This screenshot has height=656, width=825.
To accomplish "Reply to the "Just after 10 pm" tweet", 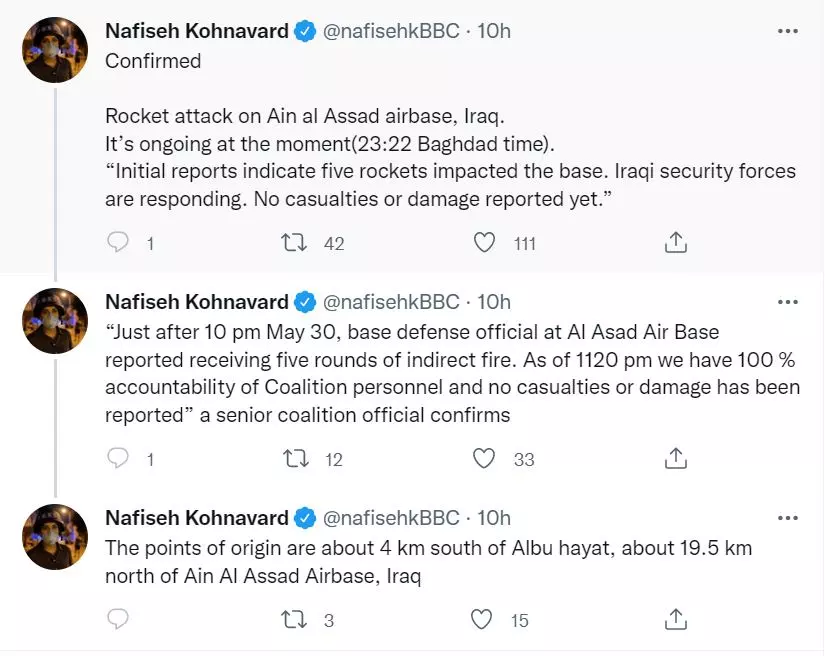I will [118, 459].
